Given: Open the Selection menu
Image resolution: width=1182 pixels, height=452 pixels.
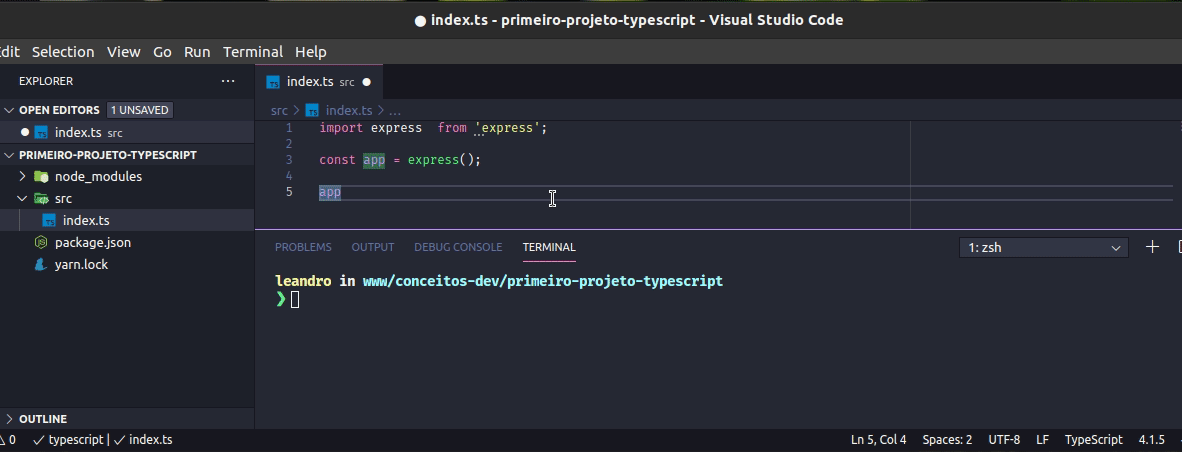Looking at the screenshot, I should pos(63,52).
